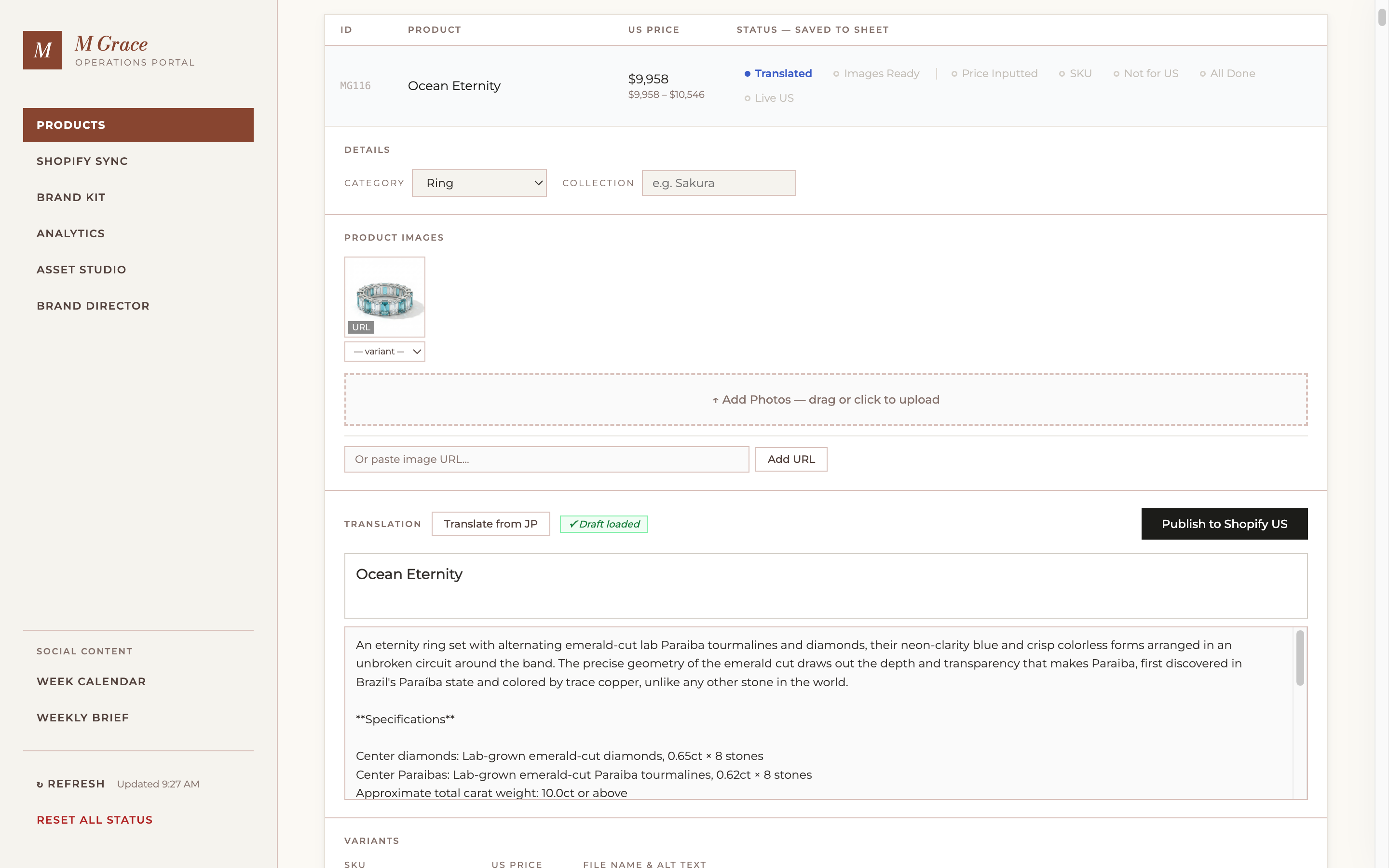Toggle the Price Inputted status

994,73
